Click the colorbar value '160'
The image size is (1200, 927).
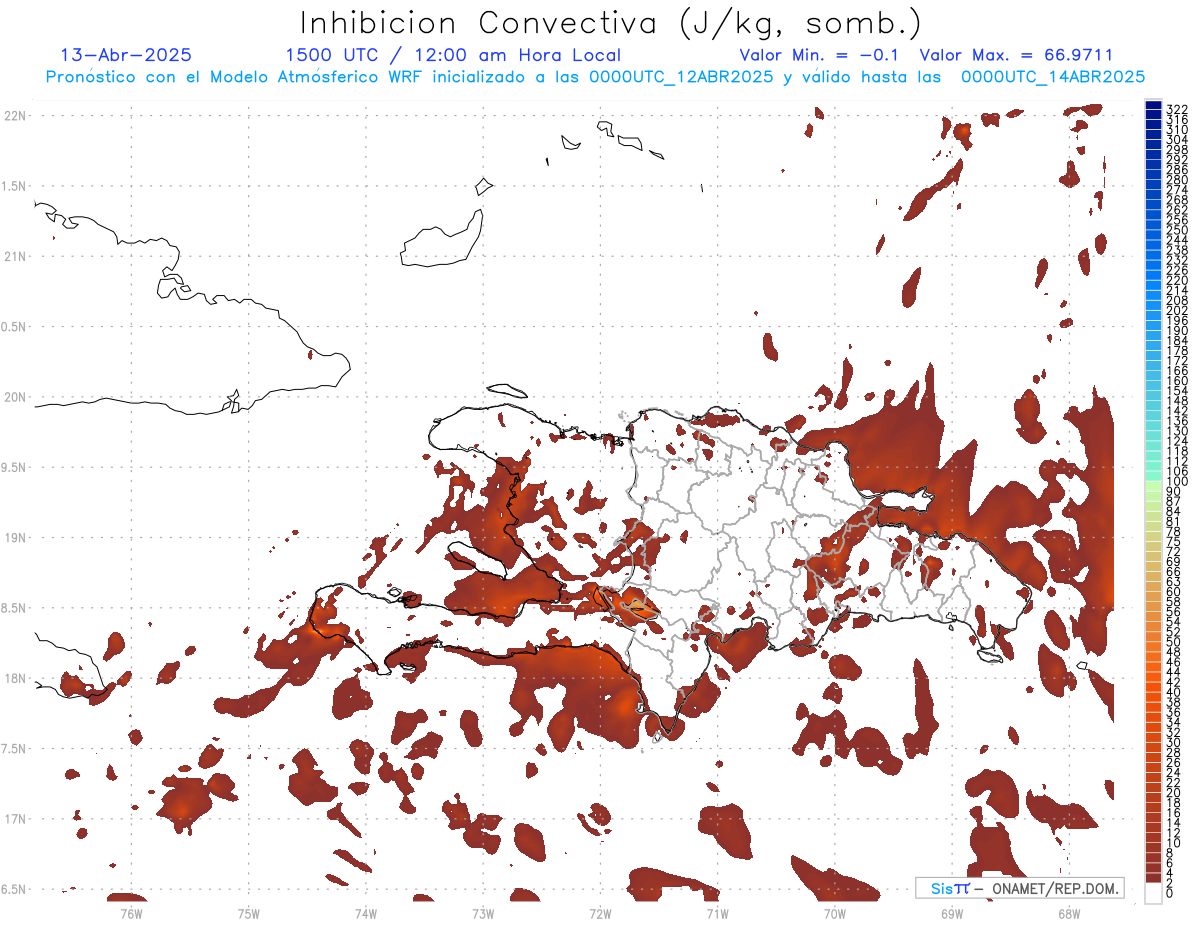(x=1177, y=380)
